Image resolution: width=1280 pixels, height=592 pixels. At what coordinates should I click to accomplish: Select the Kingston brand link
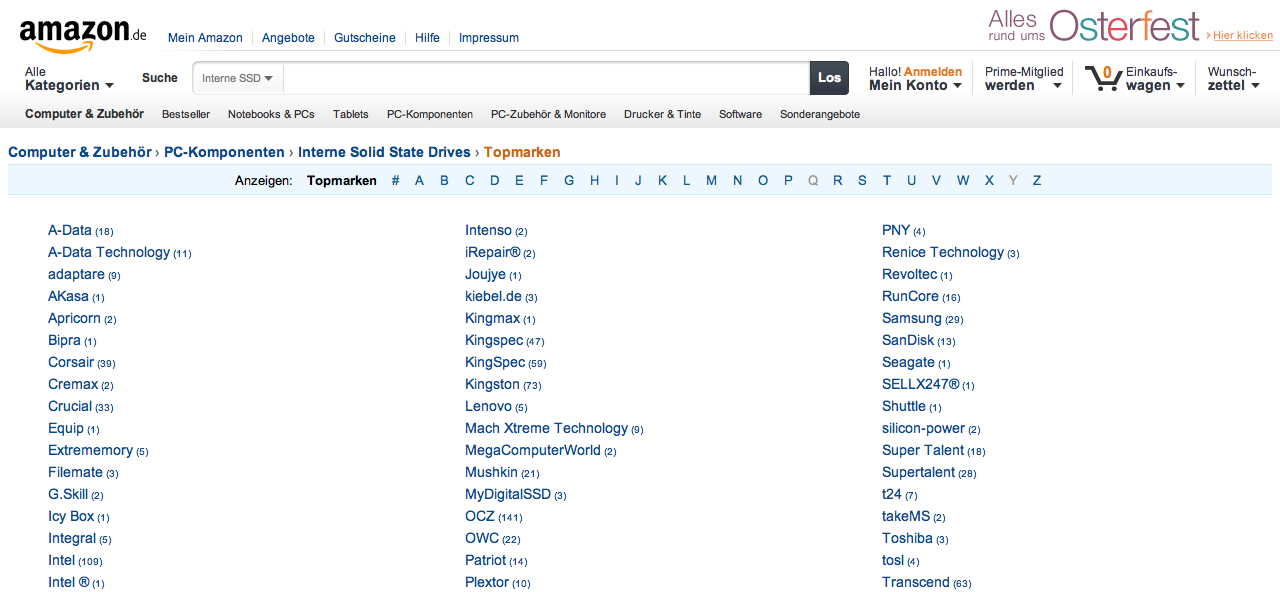point(492,384)
